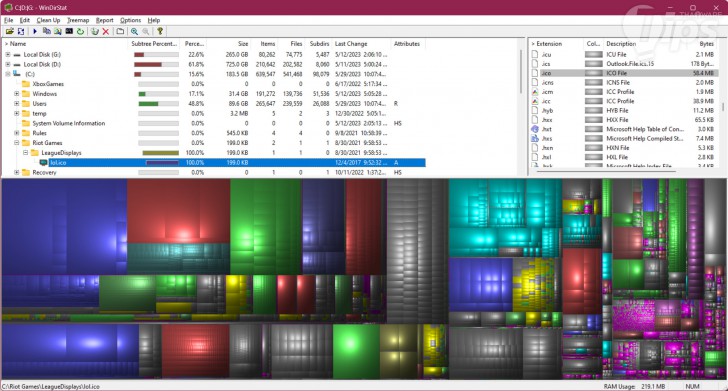Expand the Recovery folder node
This screenshot has height=391, width=728.
coord(17,172)
